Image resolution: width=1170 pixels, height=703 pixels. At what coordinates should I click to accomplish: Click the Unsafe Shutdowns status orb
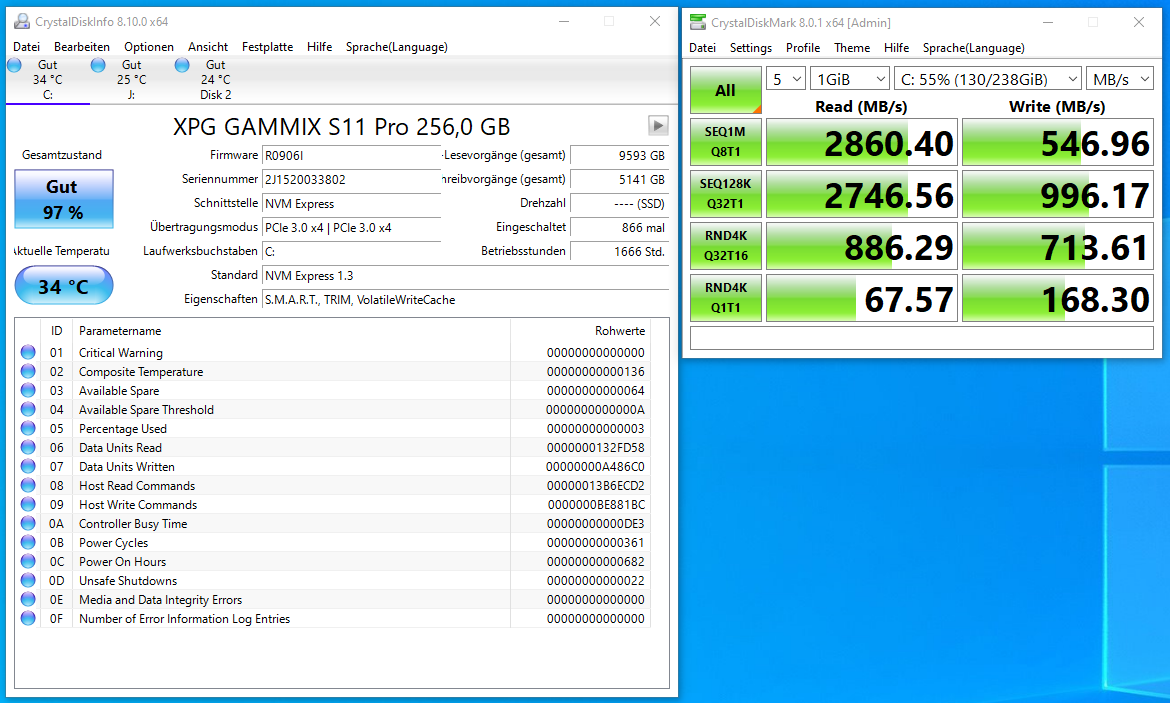click(x=28, y=581)
